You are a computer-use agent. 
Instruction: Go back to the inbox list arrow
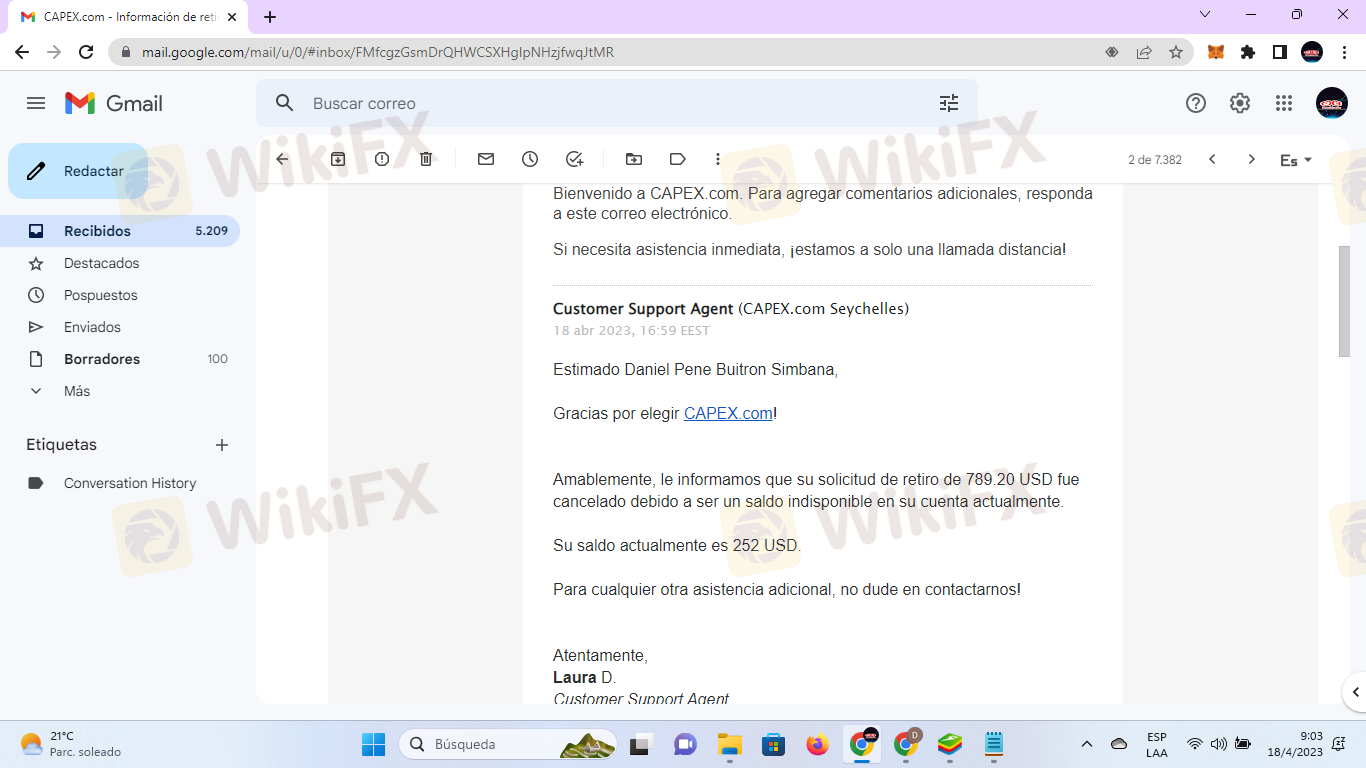(282, 159)
